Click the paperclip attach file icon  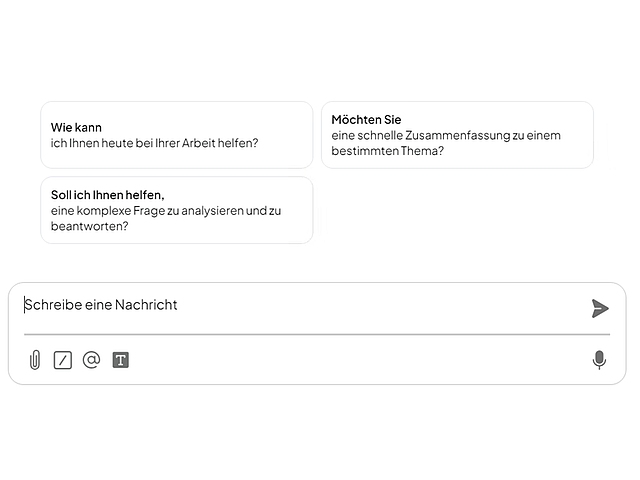point(35,360)
